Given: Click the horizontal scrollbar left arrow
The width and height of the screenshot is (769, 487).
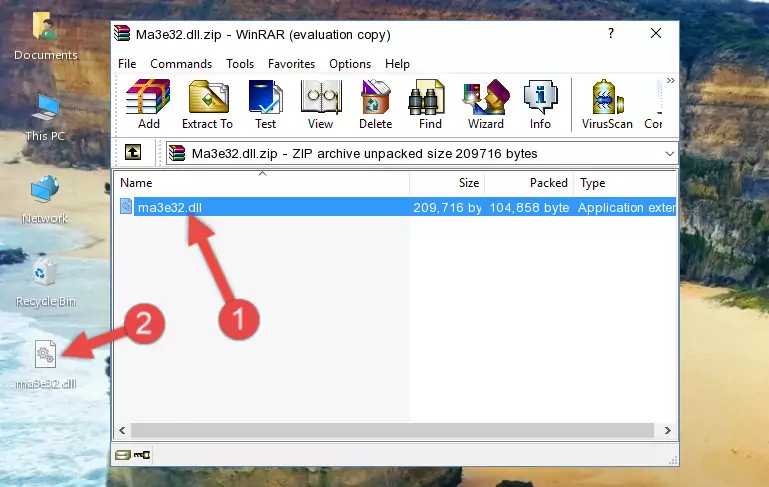Looking at the screenshot, I should coord(123,431).
